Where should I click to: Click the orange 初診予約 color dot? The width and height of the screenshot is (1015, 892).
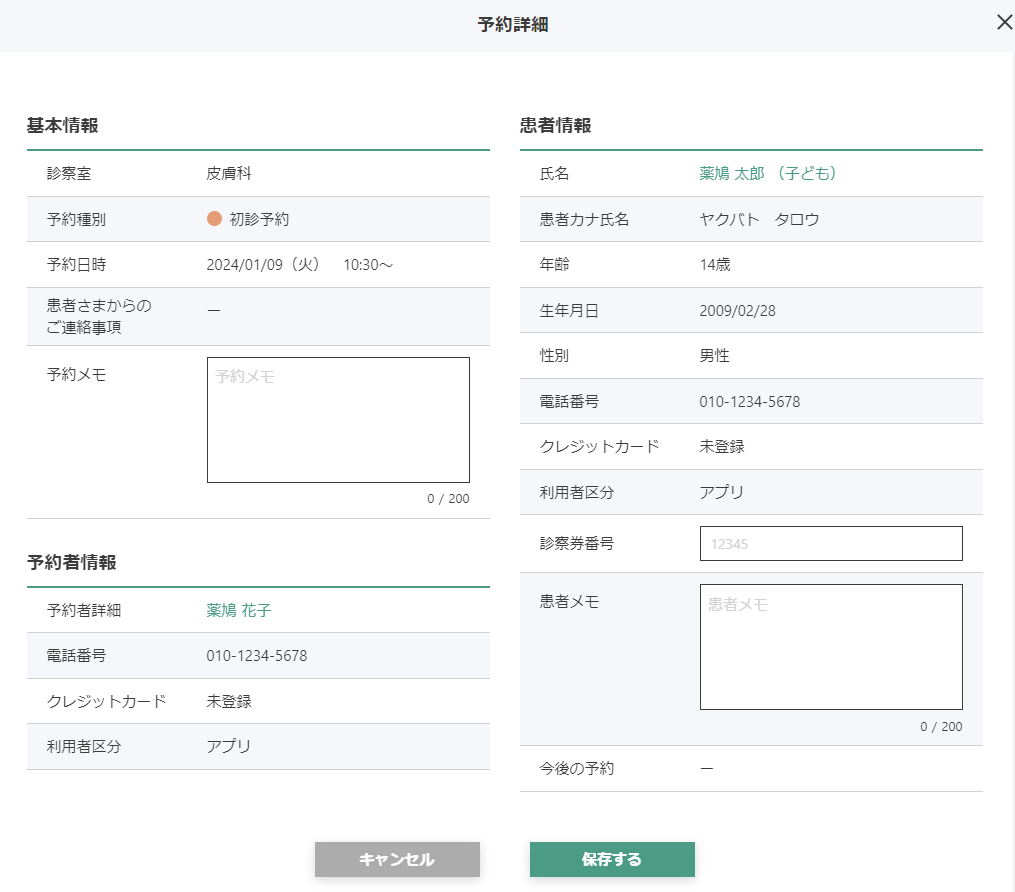point(214,219)
